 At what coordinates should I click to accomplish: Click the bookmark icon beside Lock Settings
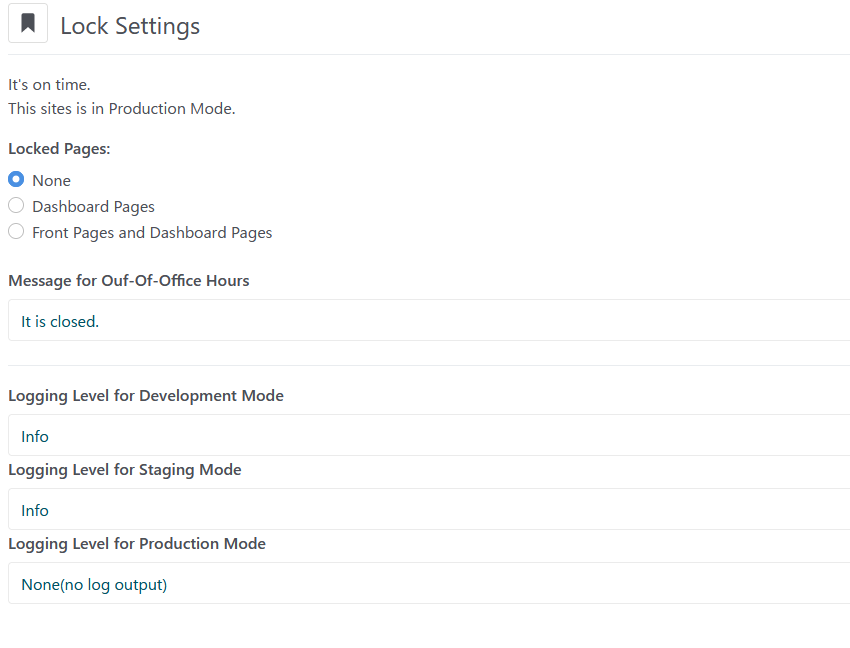pos(28,24)
